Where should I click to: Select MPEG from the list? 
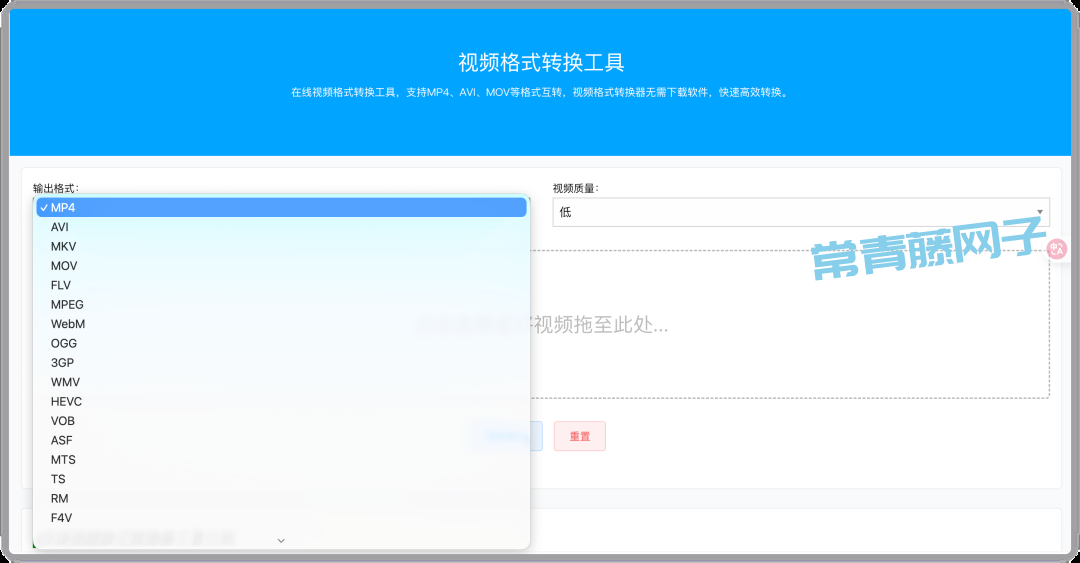67,304
